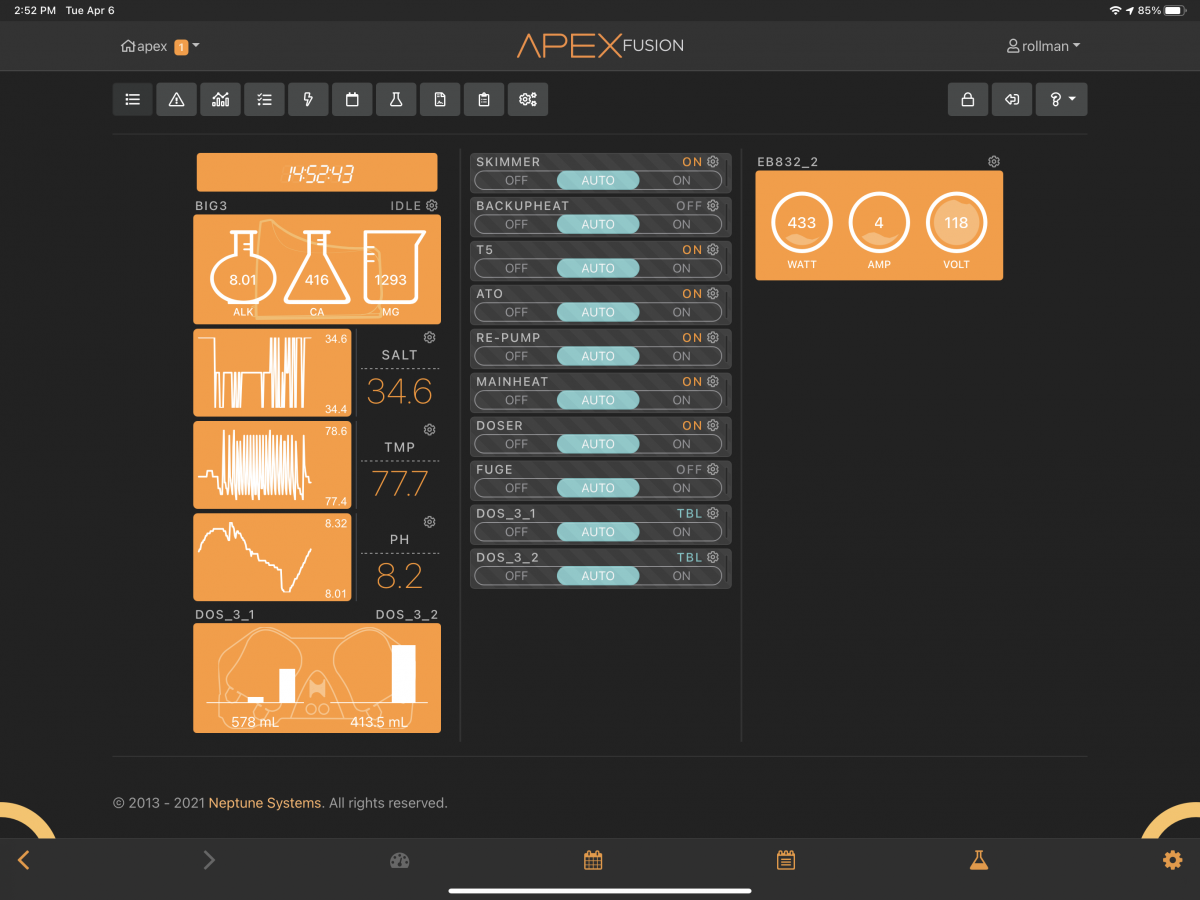The width and height of the screenshot is (1200, 900).
Task: Click the APEX Fusion logo
Action: (600, 45)
